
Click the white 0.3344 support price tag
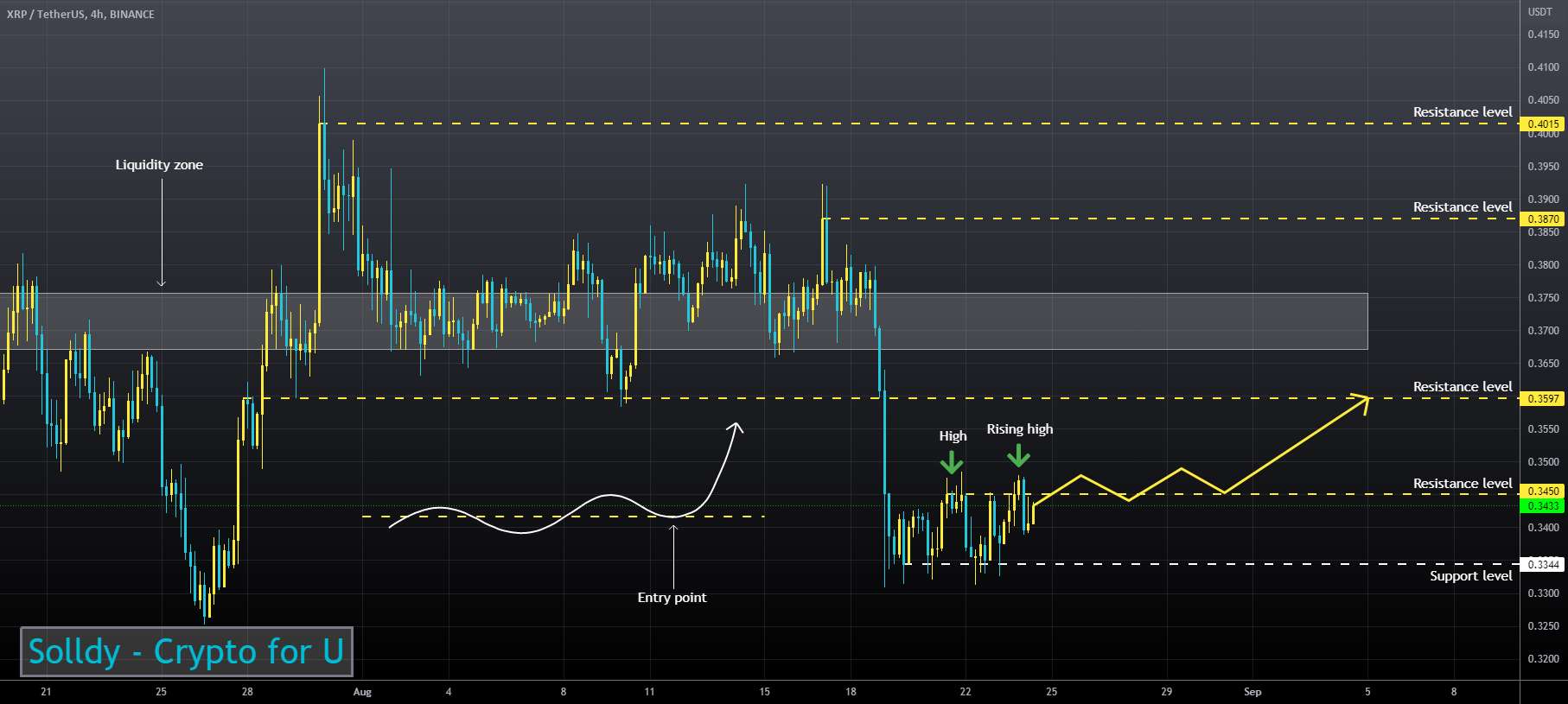pyautogui.click(x=1543, y=565)
